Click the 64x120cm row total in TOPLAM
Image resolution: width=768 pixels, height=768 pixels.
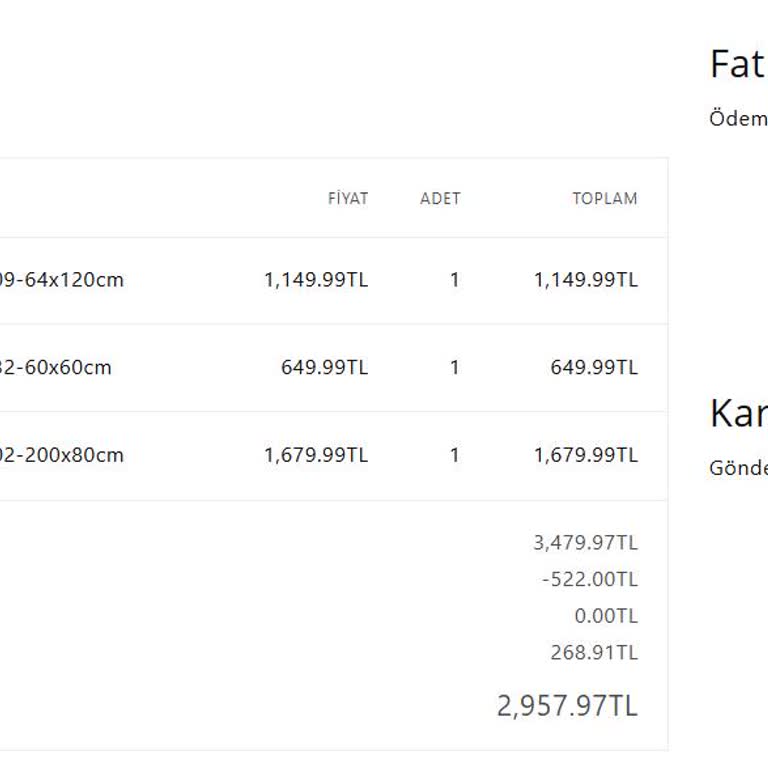tap(585, 280)
